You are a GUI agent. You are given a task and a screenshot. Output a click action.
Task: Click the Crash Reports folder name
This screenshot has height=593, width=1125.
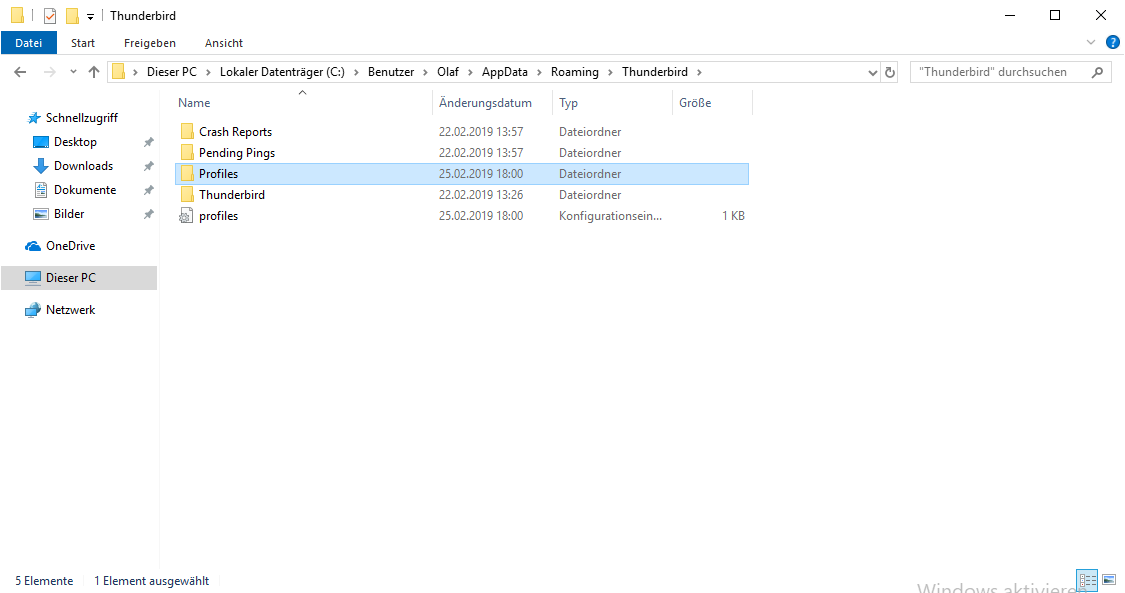(x=235, y=131)
